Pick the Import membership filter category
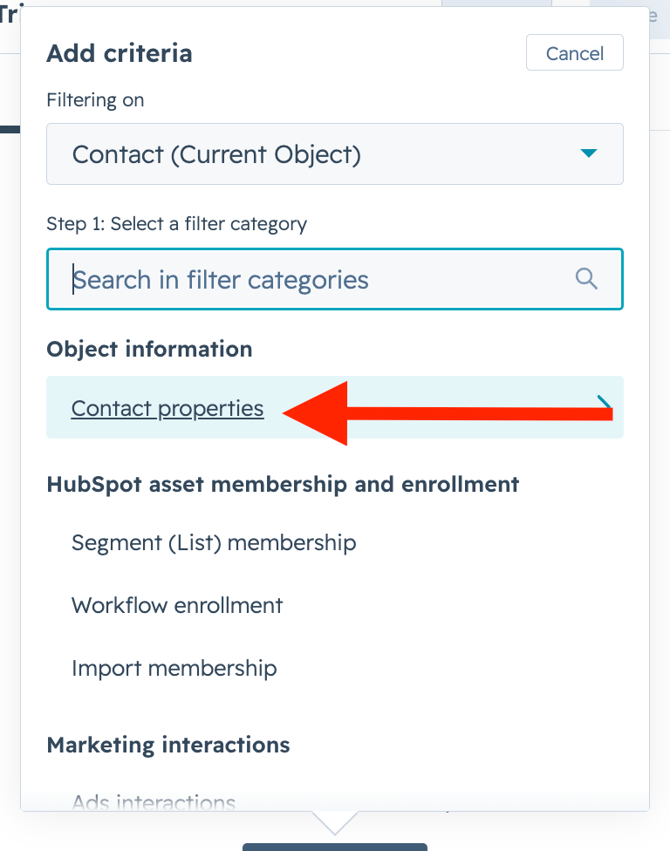 174,668
